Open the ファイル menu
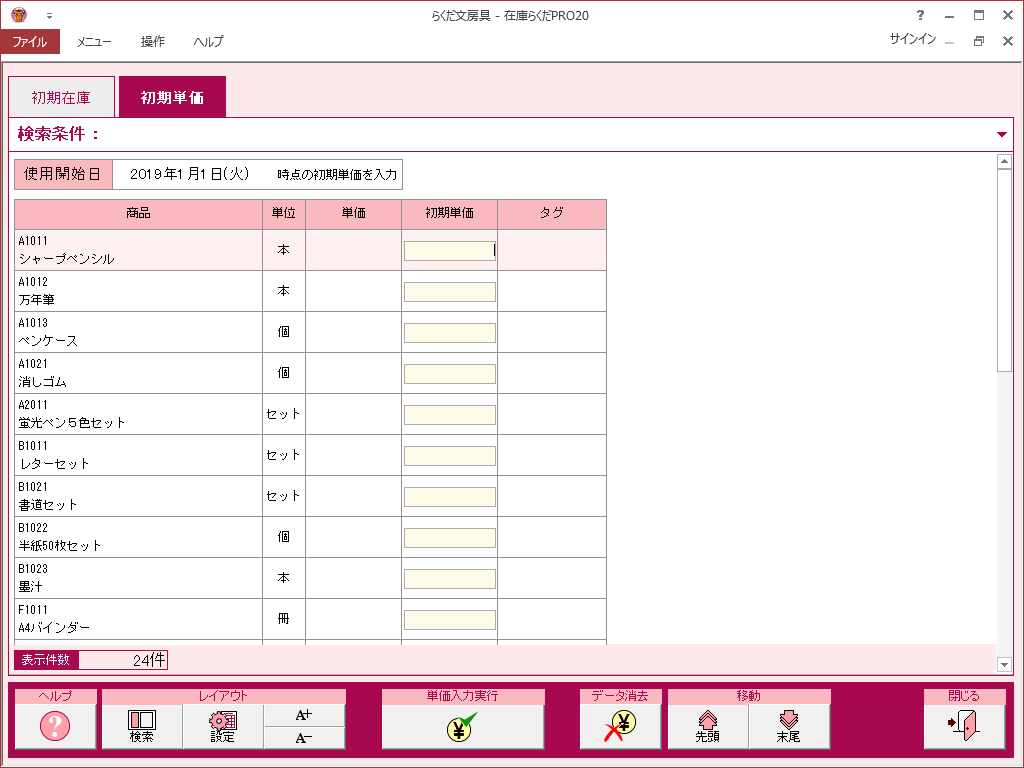This screenshot has height=768, width=1024. click(x=30, y=42)
